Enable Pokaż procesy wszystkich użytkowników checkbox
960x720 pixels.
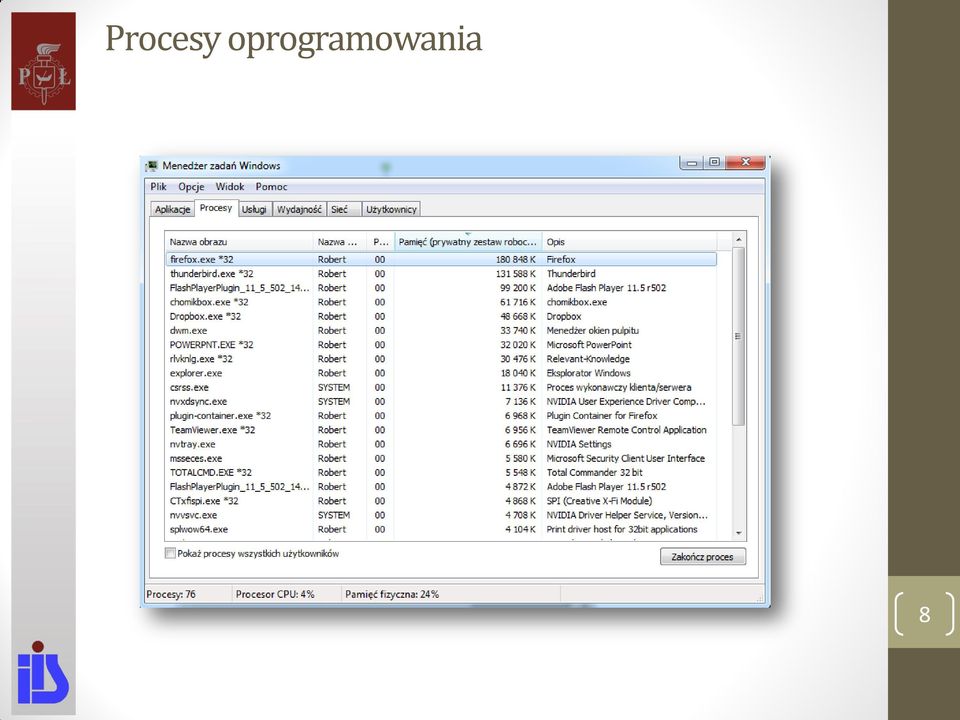170,553
